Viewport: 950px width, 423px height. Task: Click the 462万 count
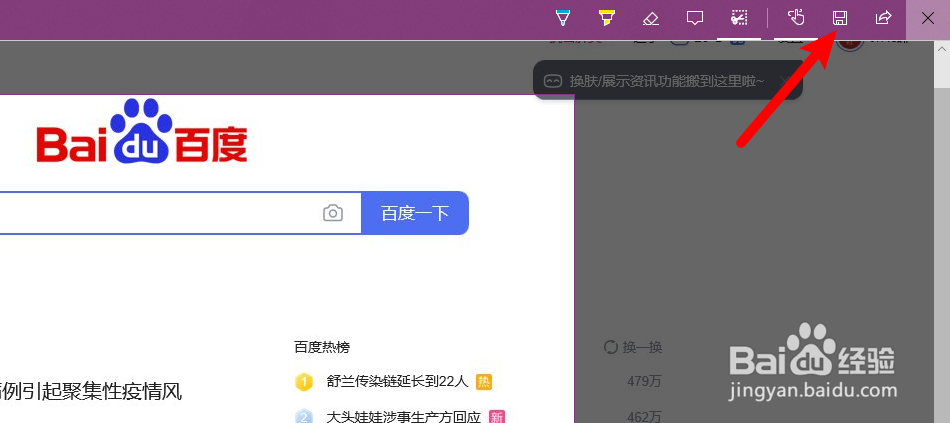pos(644,417)
